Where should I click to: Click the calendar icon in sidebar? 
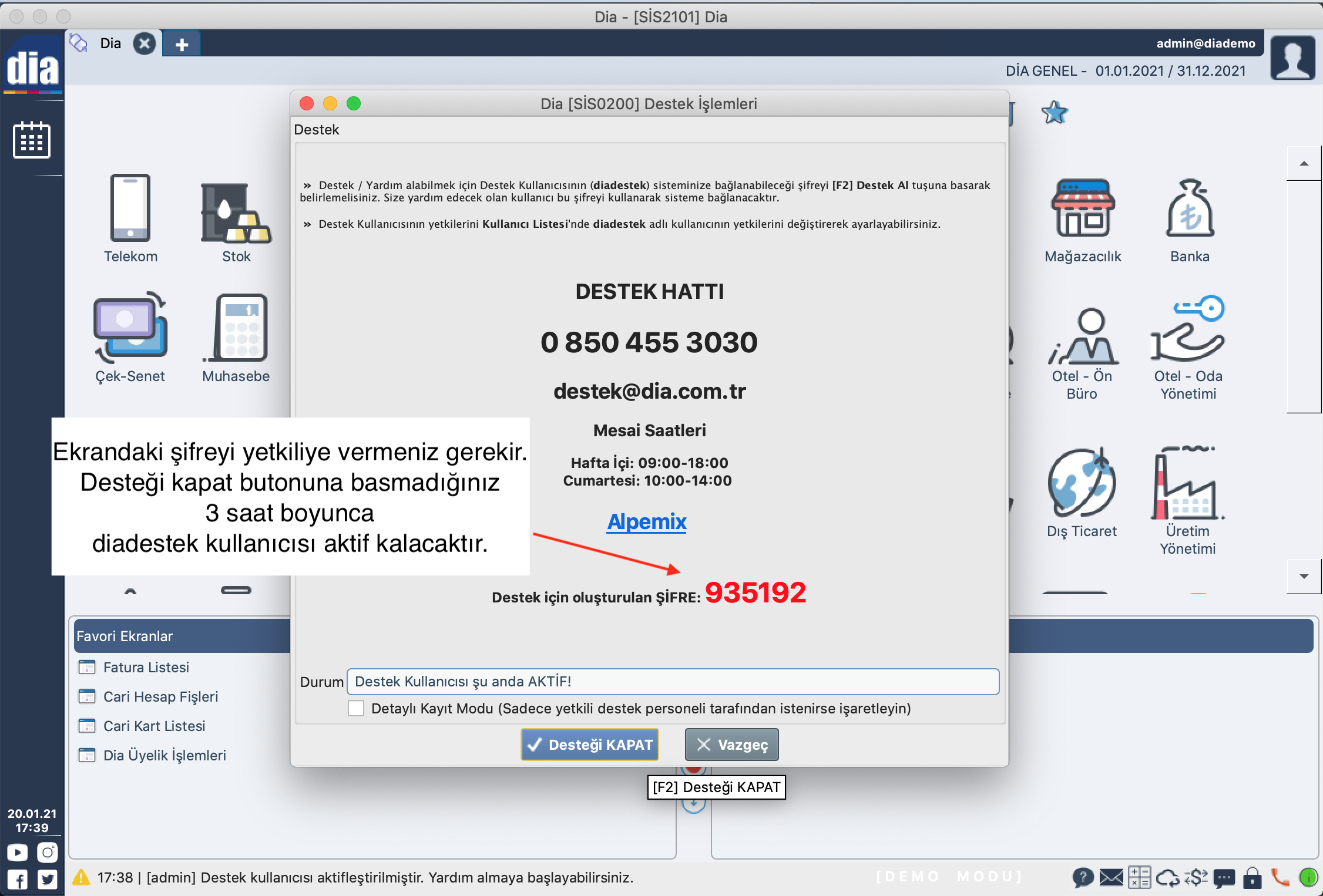[x=32, y=140]
